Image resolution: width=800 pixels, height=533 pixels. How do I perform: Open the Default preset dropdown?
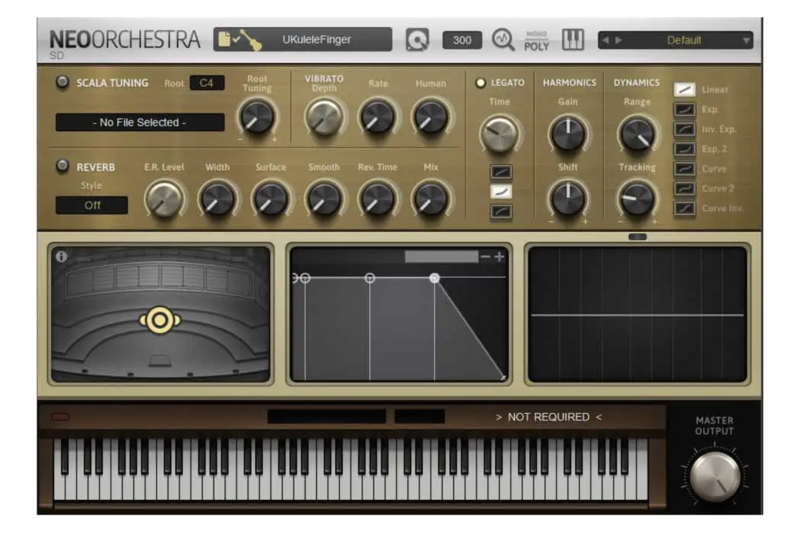click(x=675, y=40)
